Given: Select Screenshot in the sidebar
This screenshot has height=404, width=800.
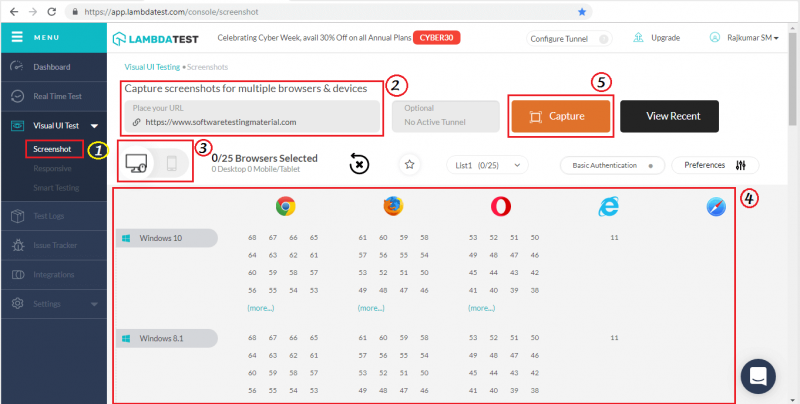Looking at the screenshot, I should tap(52, 149).
